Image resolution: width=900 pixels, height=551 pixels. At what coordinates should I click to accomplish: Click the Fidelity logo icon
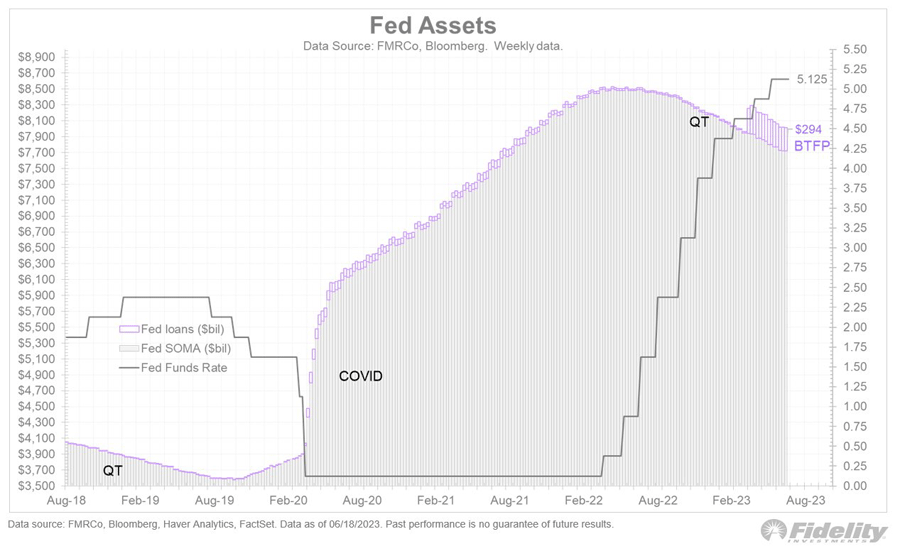tap(774, 531)
